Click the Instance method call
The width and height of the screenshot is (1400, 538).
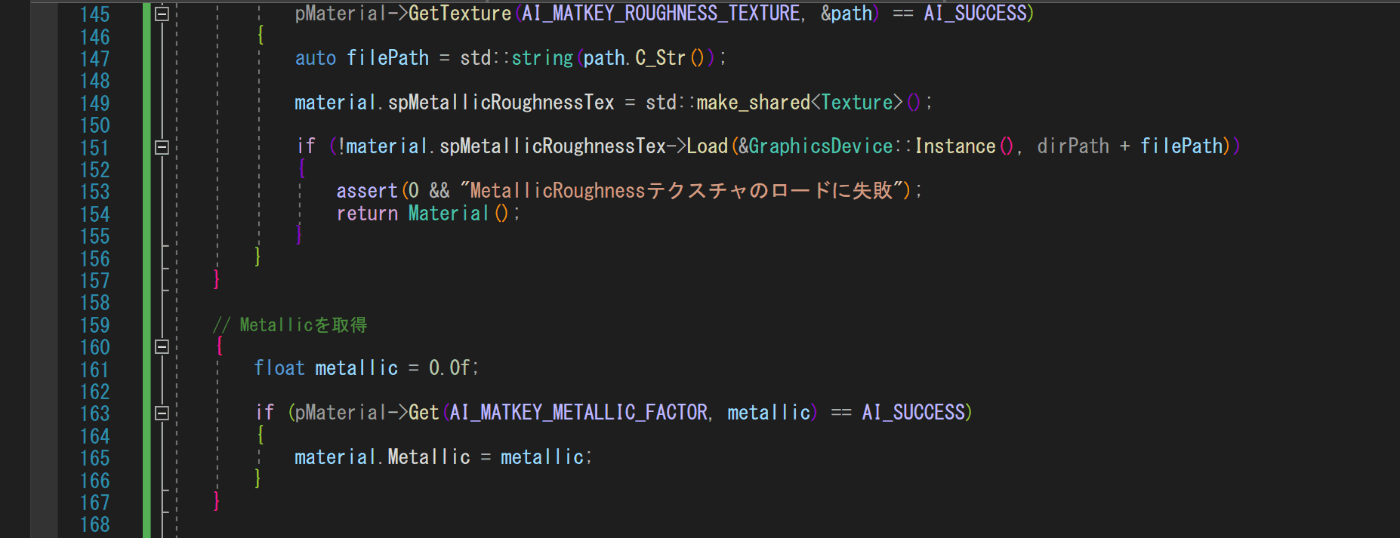pos(955,146)
